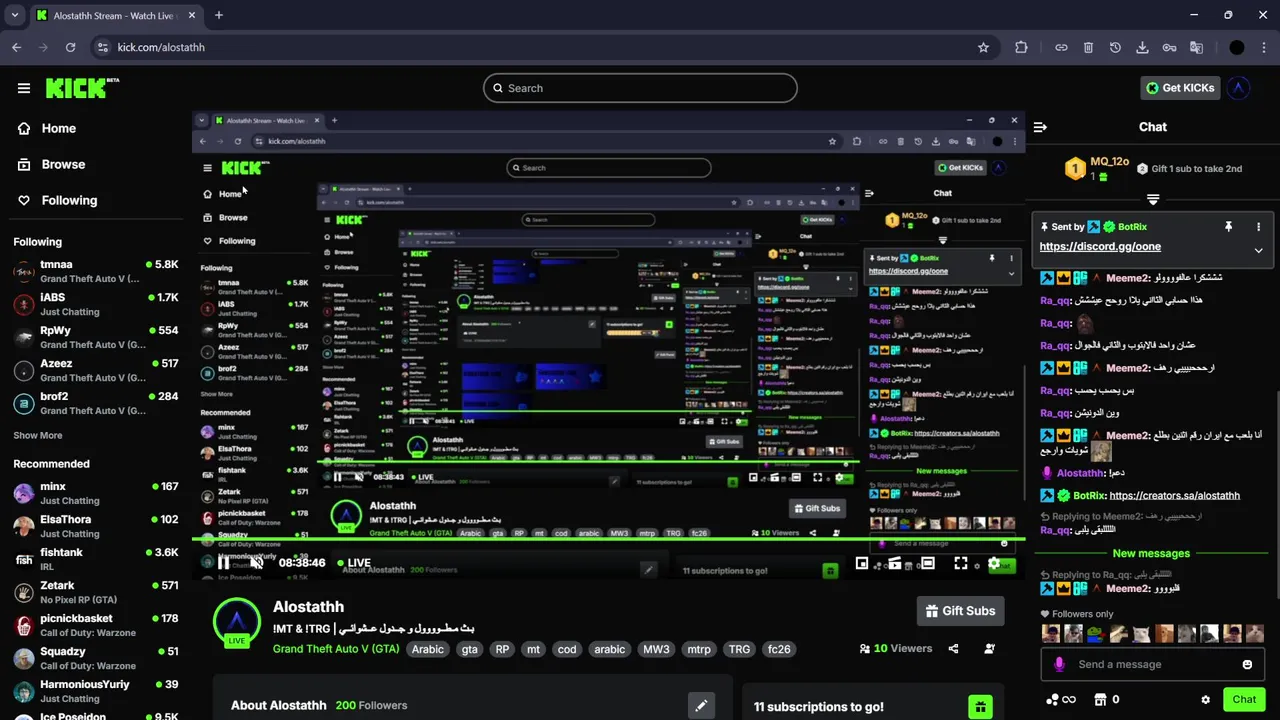This screenshot has height=720, width=1280.
Task: Open the tab search dropdown arrow
Action: [x=15, y=15]
